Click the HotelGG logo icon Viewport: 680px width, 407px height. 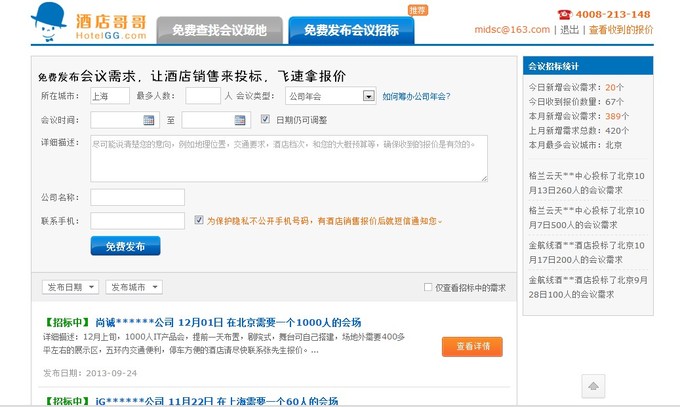[x=47, y=20]
